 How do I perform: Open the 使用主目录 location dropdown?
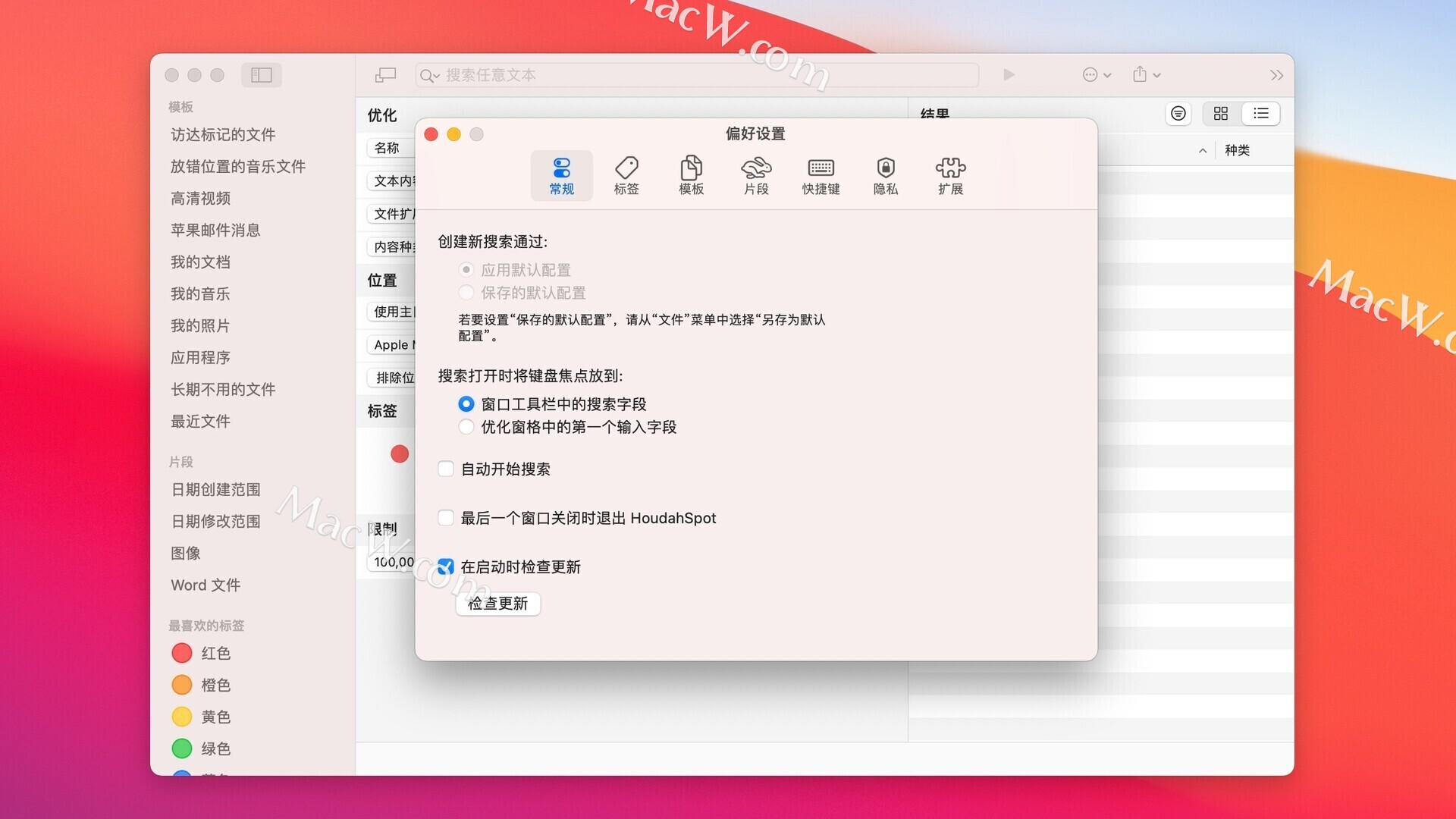coord(391,312)
